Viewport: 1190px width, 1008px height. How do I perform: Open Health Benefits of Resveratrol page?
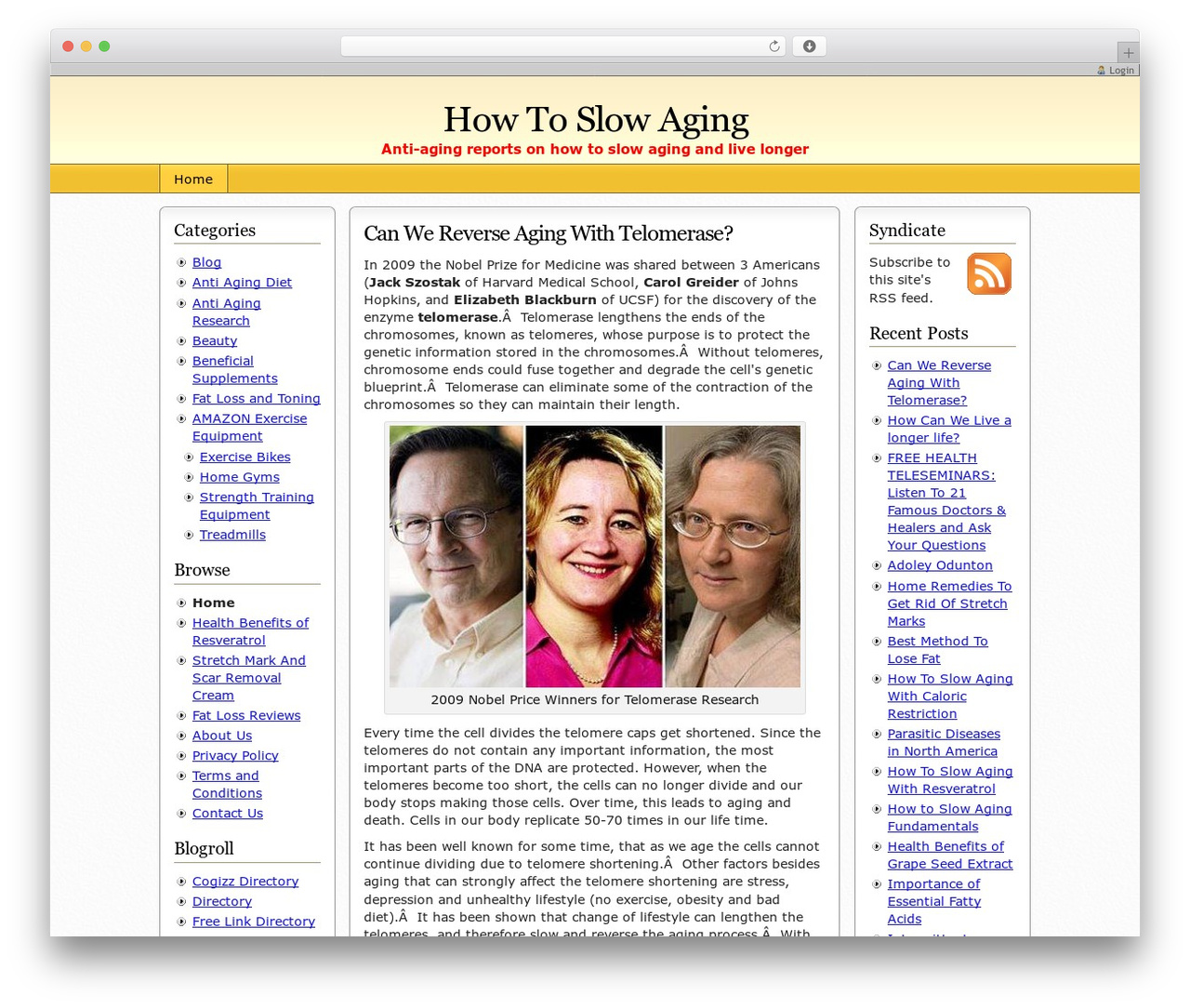[x=250, y=631]
